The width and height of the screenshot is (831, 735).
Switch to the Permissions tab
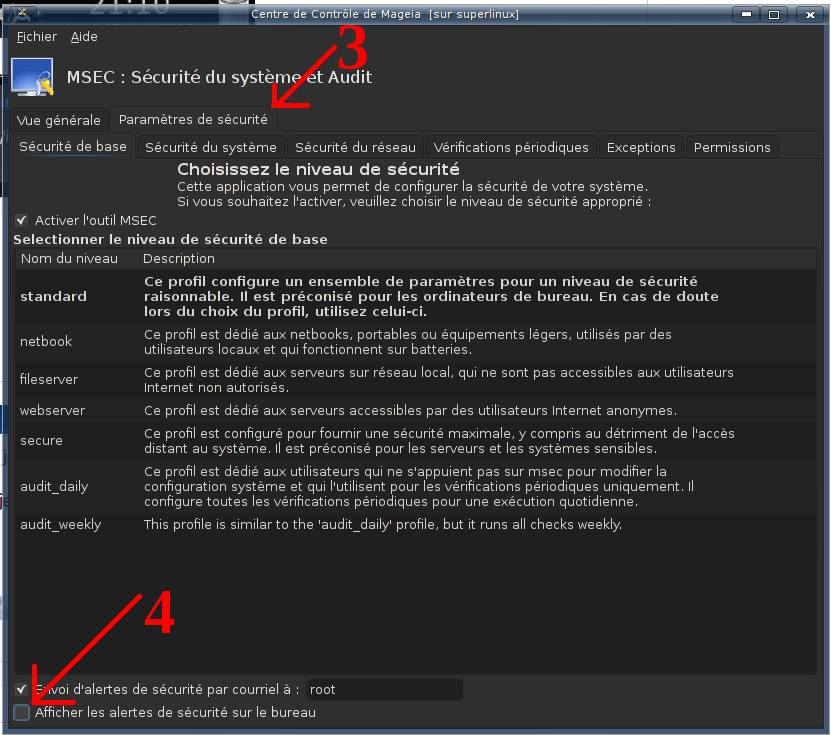point(732,147)
